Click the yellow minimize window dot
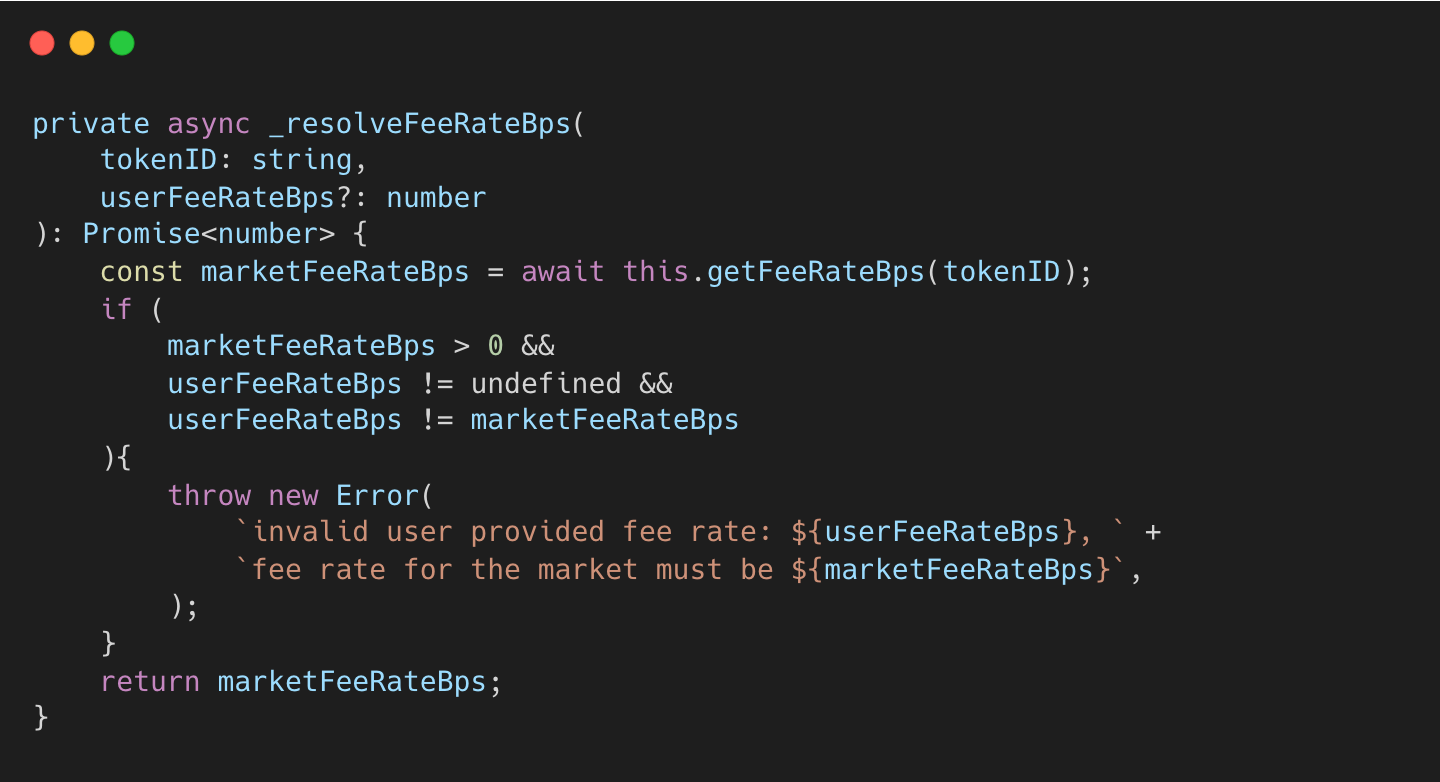The width and height of the screenshot is (1440, 782). (82, 43)
